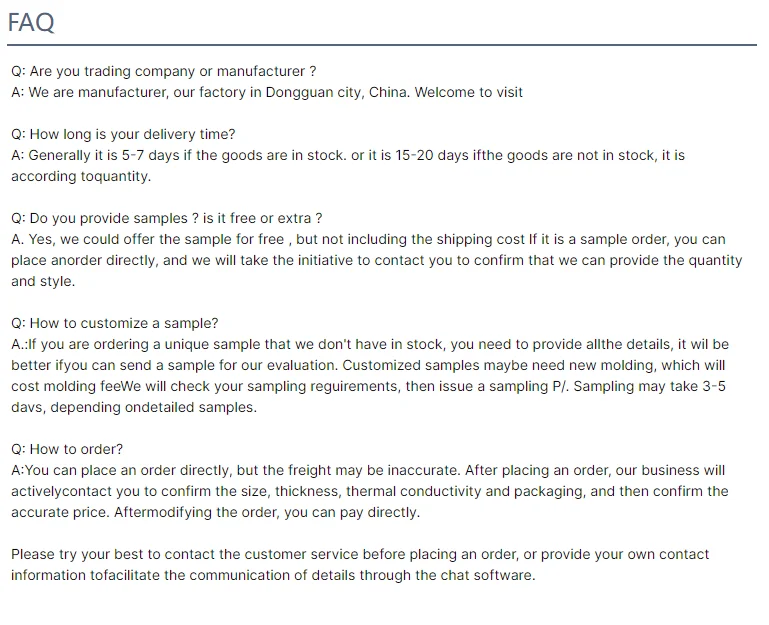Click the 'place anorder directly' line
Image resolution: width=769 pixels, height=625 pixels.
(376, 260)
